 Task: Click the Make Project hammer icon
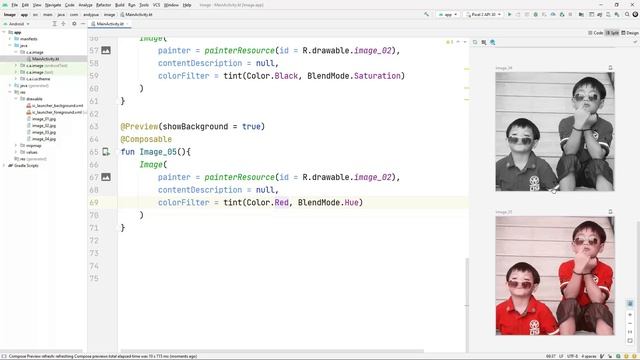point(427,14)
